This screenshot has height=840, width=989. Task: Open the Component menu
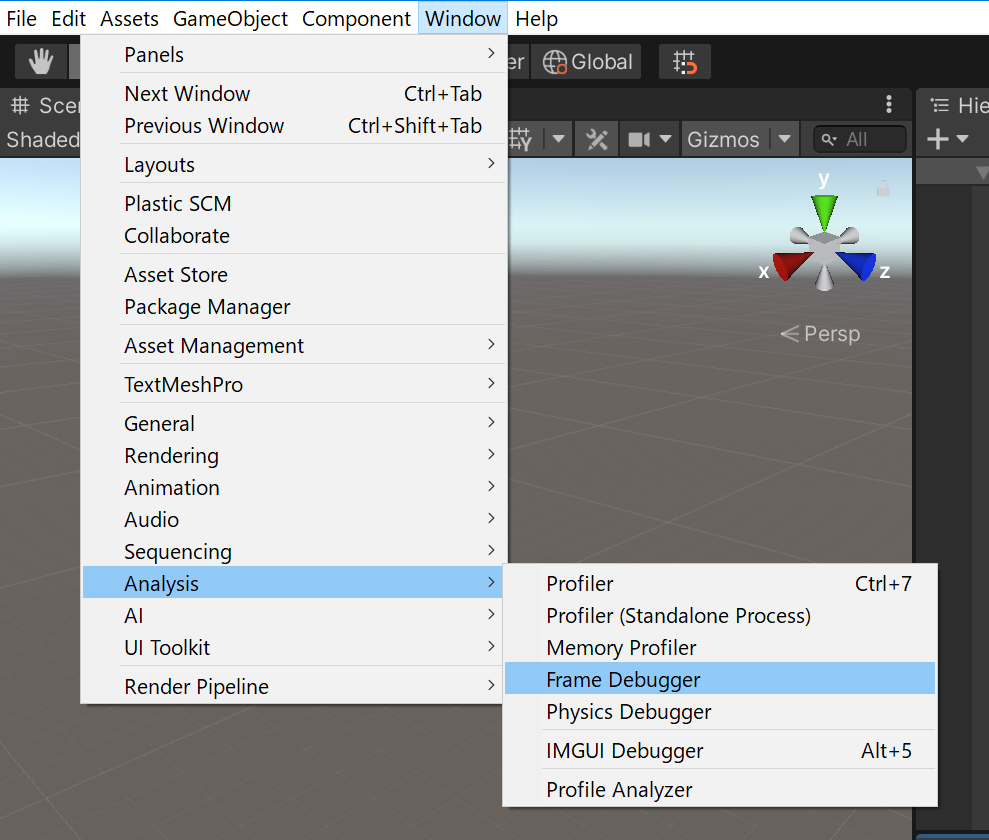pyautogui.click(x=356, y=18)
